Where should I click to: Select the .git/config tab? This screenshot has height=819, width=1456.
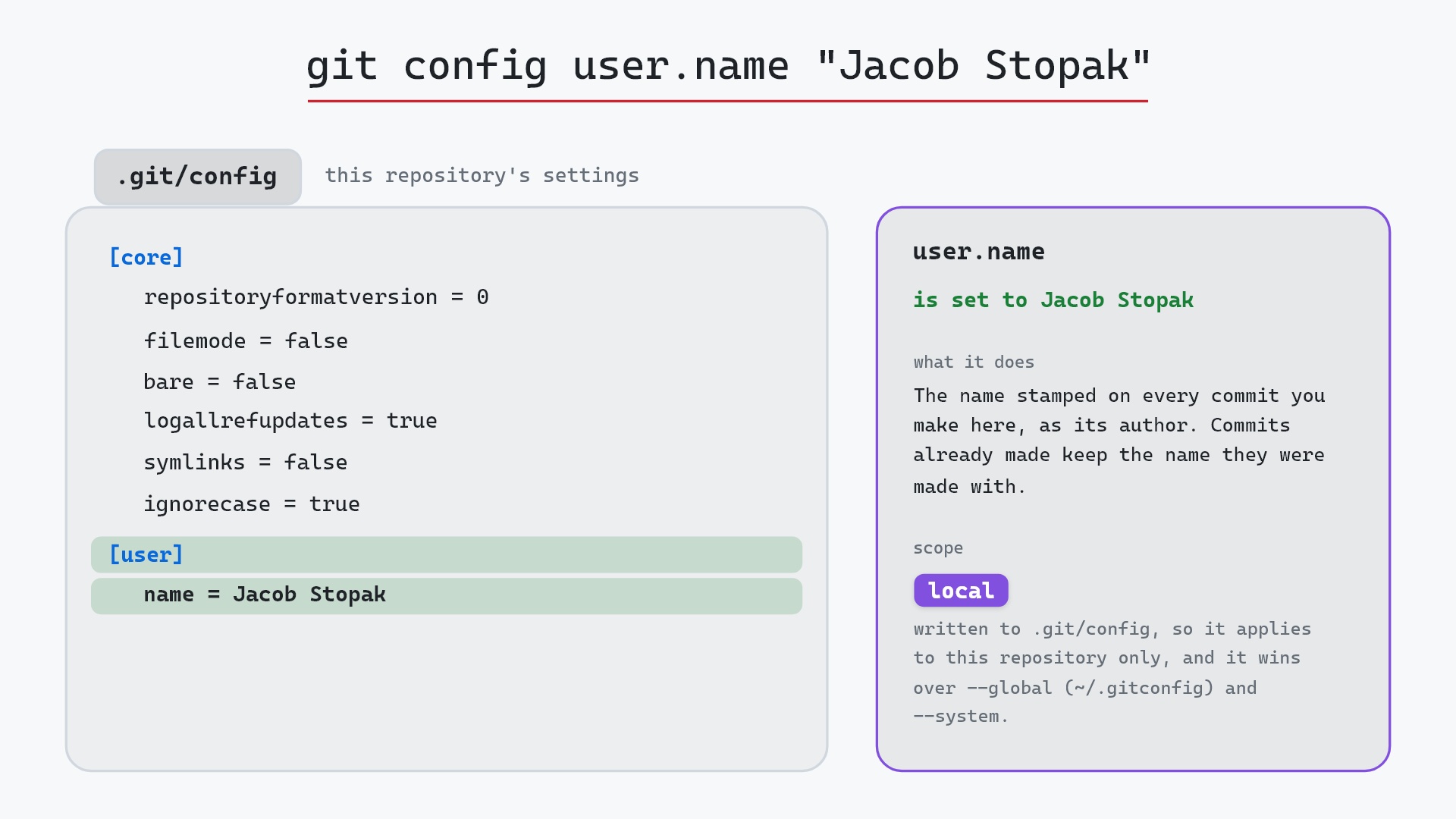click(x=198, y=177)
